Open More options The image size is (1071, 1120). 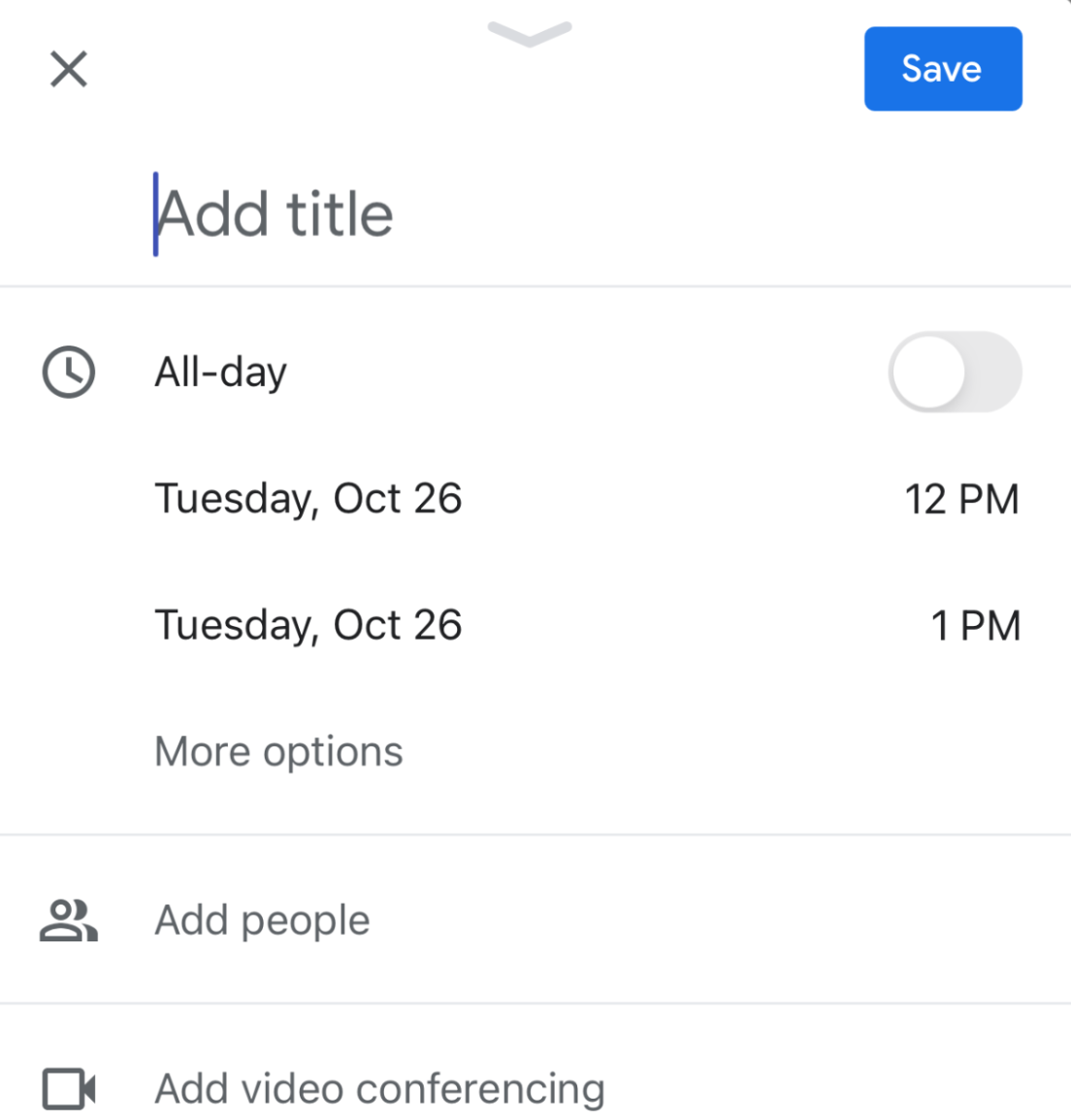278,751
